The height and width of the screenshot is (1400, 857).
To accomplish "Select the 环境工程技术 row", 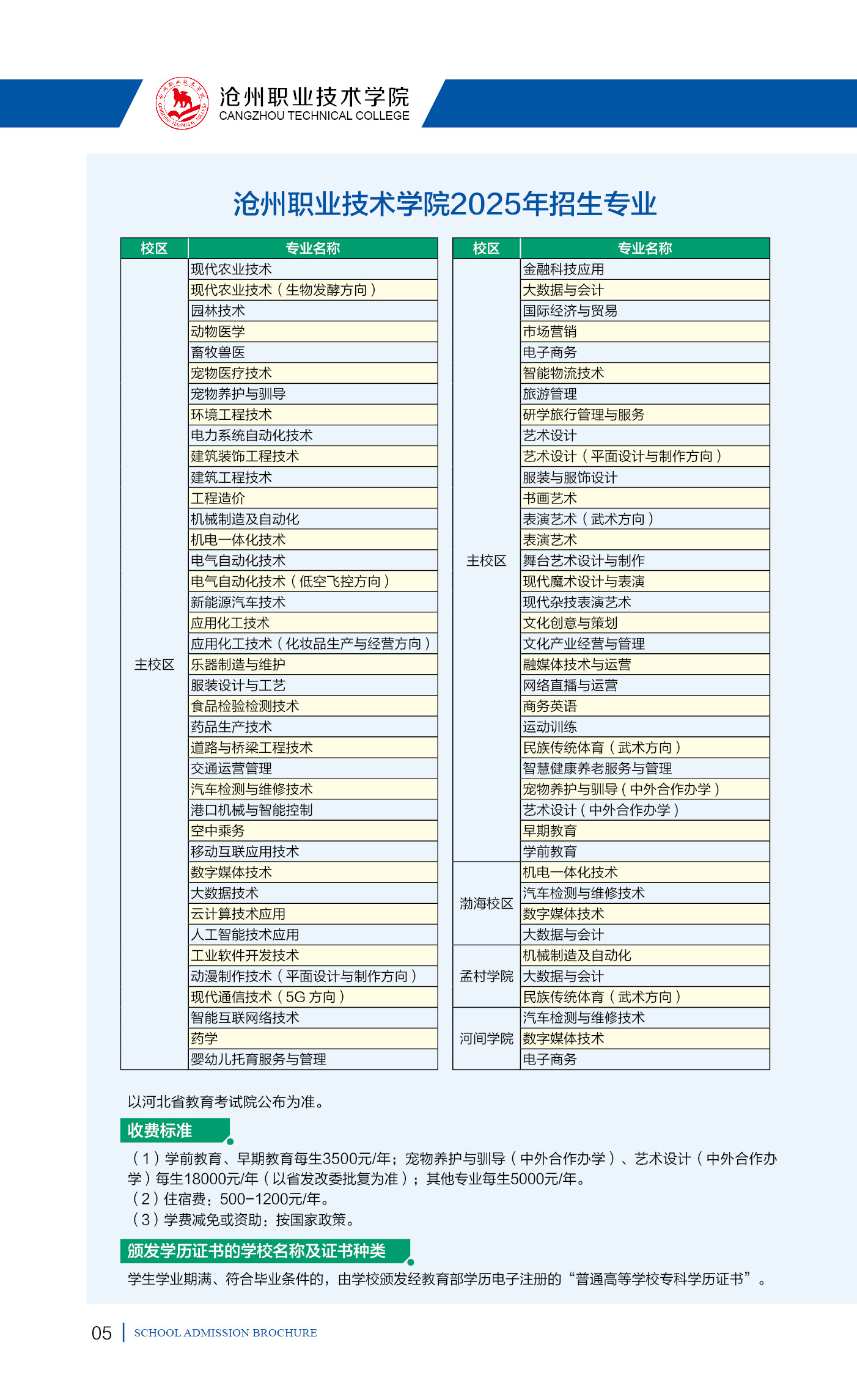I will click(x=313, y=414).
